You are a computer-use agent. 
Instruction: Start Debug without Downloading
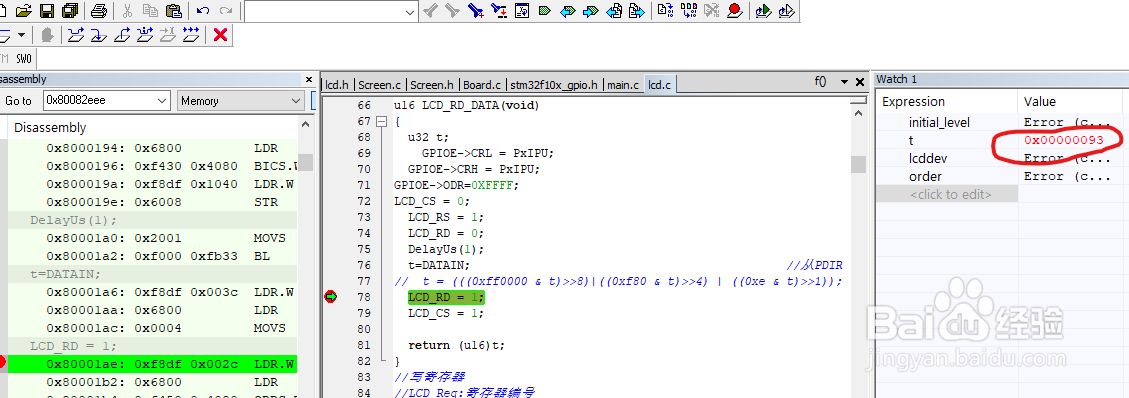pyautogui.click(x=786, y=11)
